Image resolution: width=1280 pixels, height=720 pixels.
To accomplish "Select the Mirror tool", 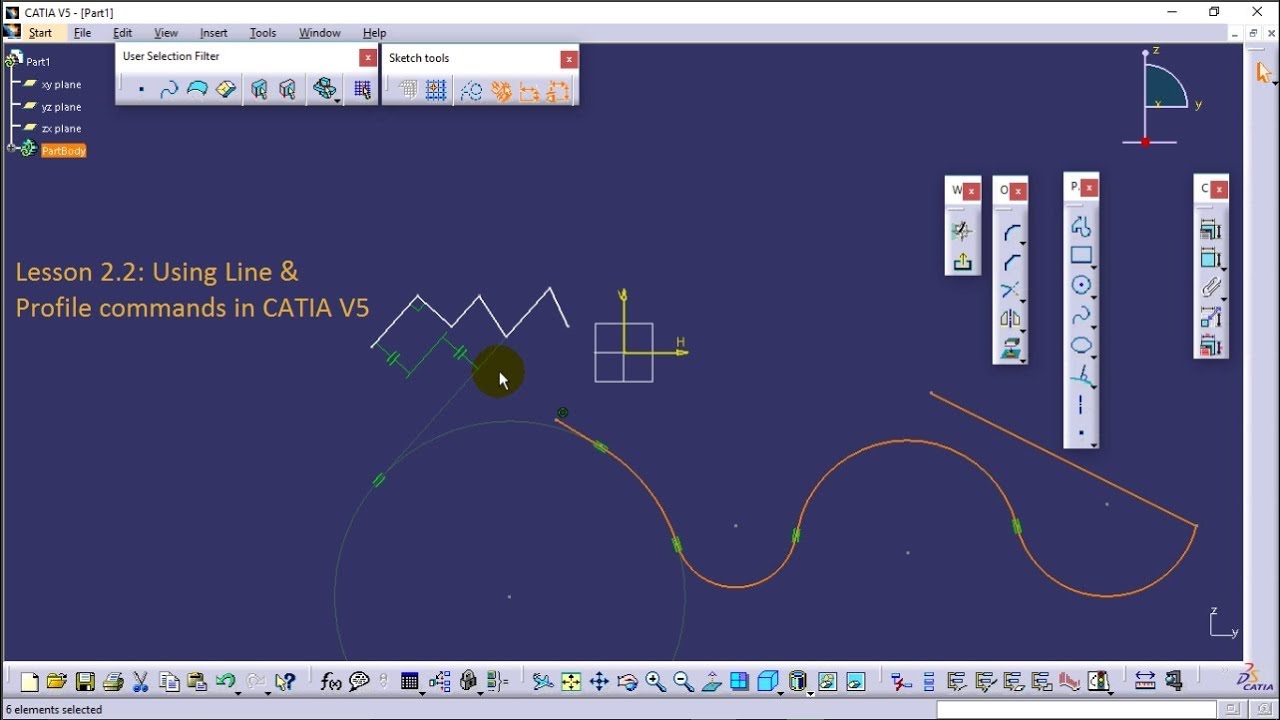I will 1011,320.
